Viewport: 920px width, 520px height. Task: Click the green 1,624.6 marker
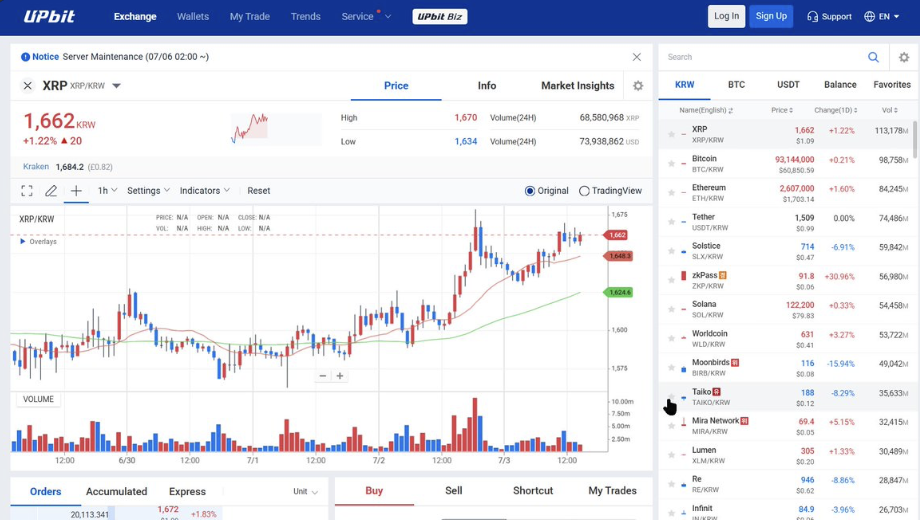(618, 292)
